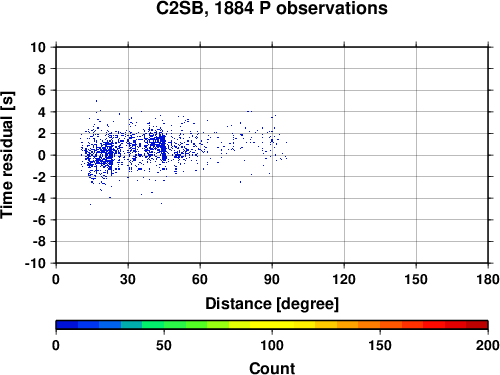
Task: Click the x-axis tick label '150'
Action: coord(416,279)
